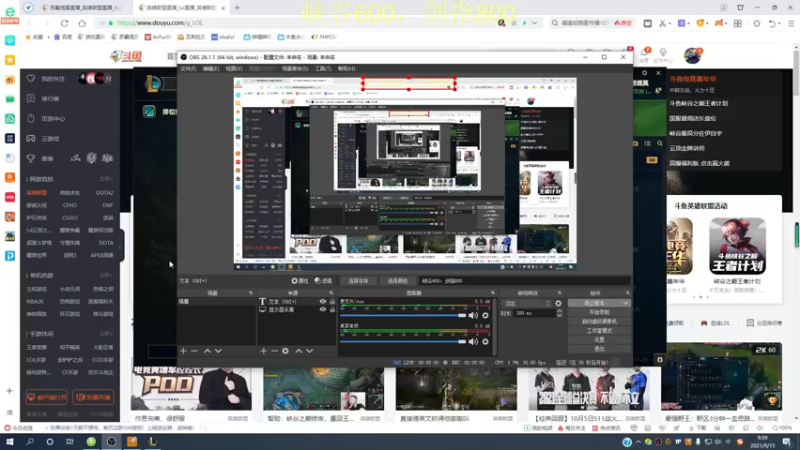Expand browser address bar dropdown arrow
Image resolution: width=800 pixels, height=450 pixels.
534,23
